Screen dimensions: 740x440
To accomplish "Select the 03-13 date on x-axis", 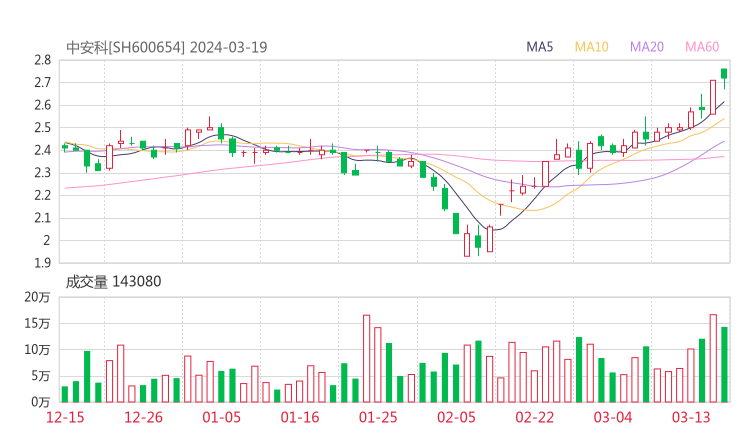I will 690,417.
